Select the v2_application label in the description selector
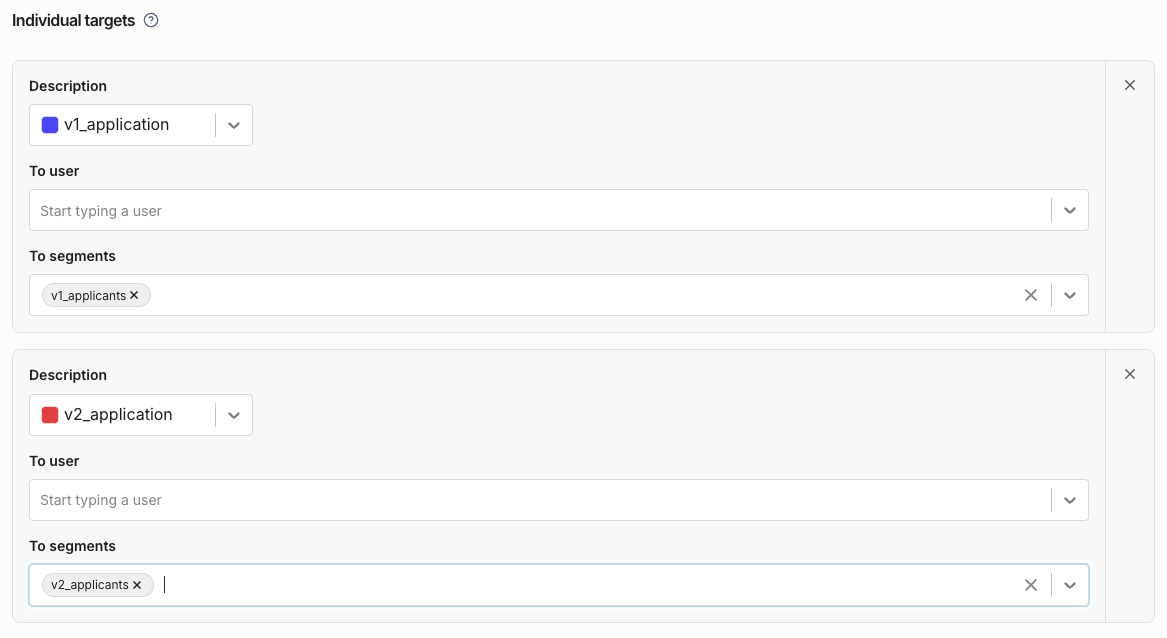This screenshot has width=1167, height=638. coord(117,414)
